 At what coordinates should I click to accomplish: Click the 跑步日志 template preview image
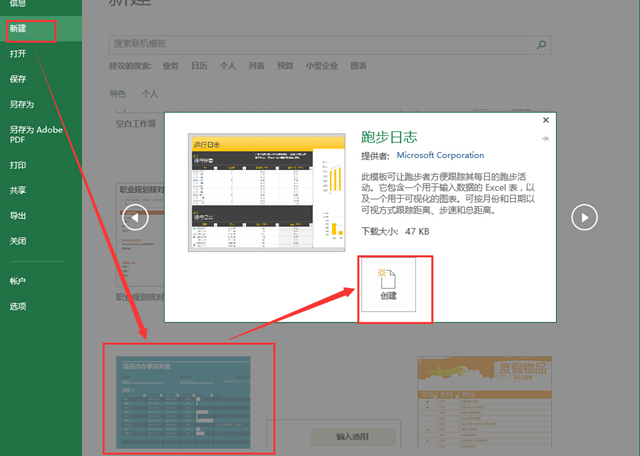(267, 192)
